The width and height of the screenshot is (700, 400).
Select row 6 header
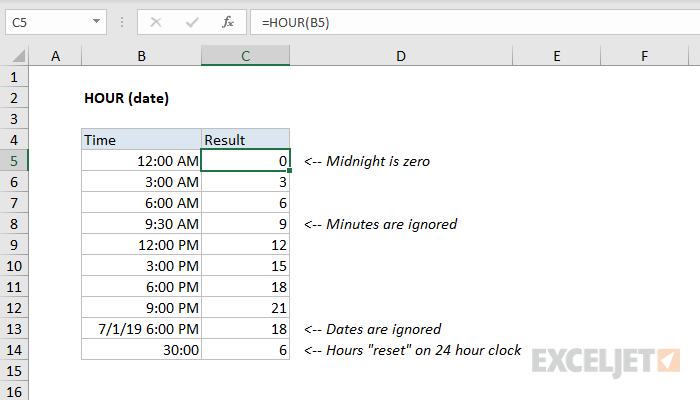coord(14,182)
